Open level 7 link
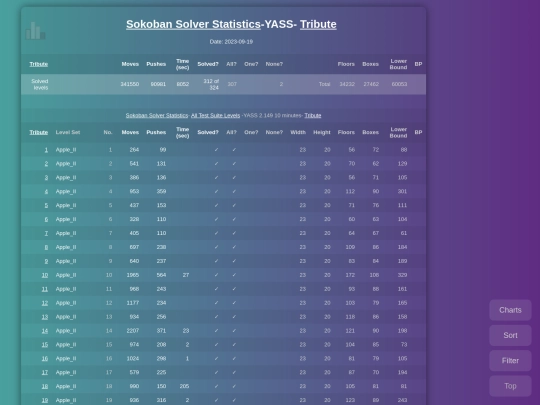The image size is (540, 405). (x=46, y=233)
